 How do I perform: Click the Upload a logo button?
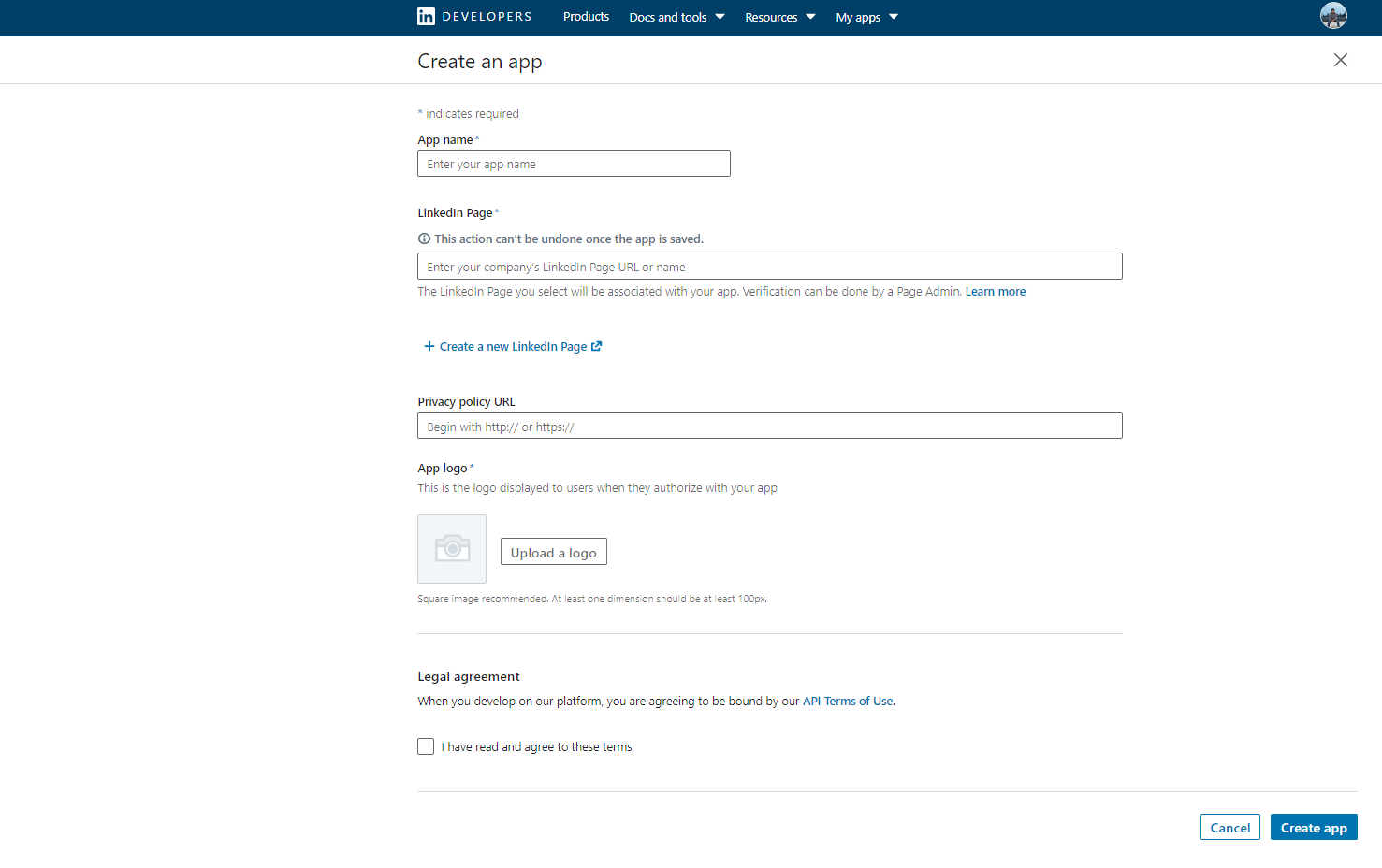(554, 552)
